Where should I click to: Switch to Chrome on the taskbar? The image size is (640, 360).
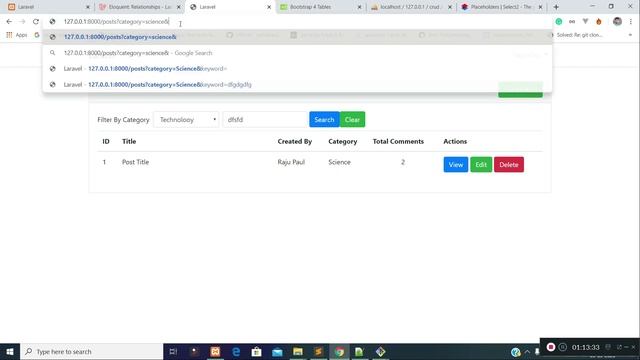[339, 351]
